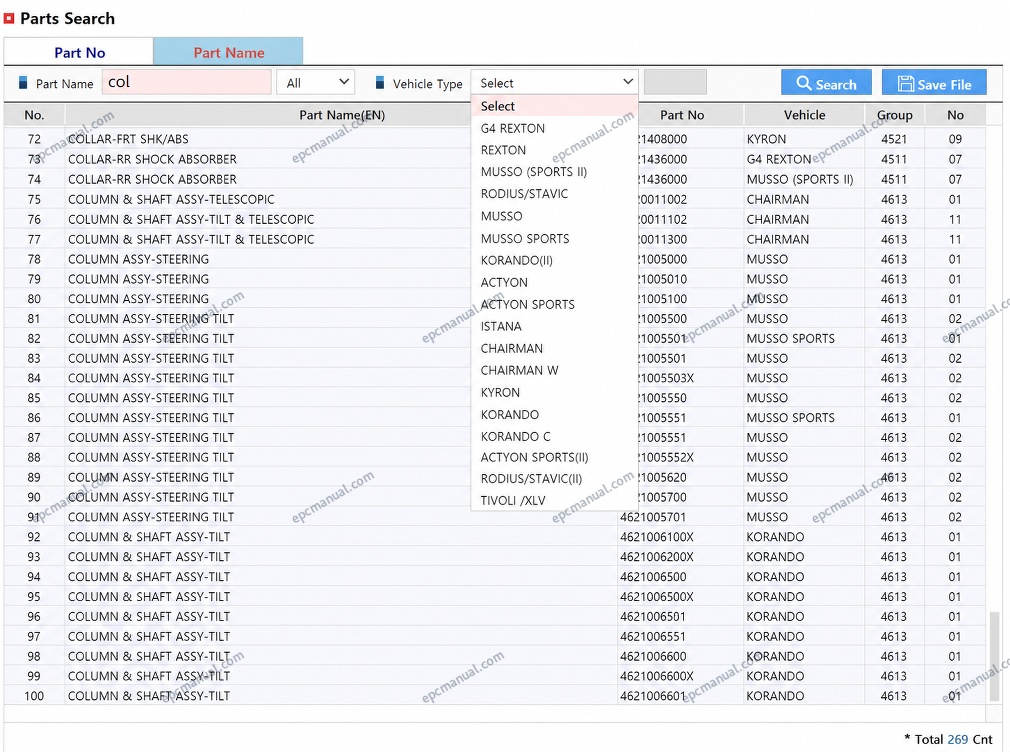Focus the Part Name input containing col

coord(186,82)
